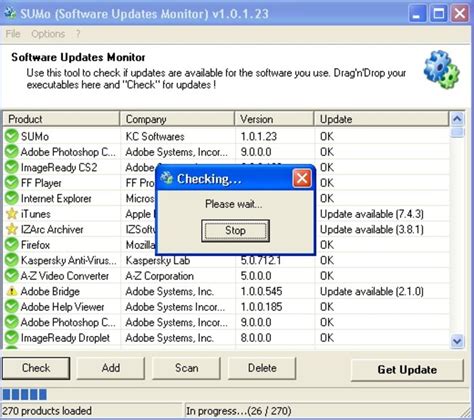474x420 pixels.
Task: Open the ? help menu
Action: (x=78, y=34)
